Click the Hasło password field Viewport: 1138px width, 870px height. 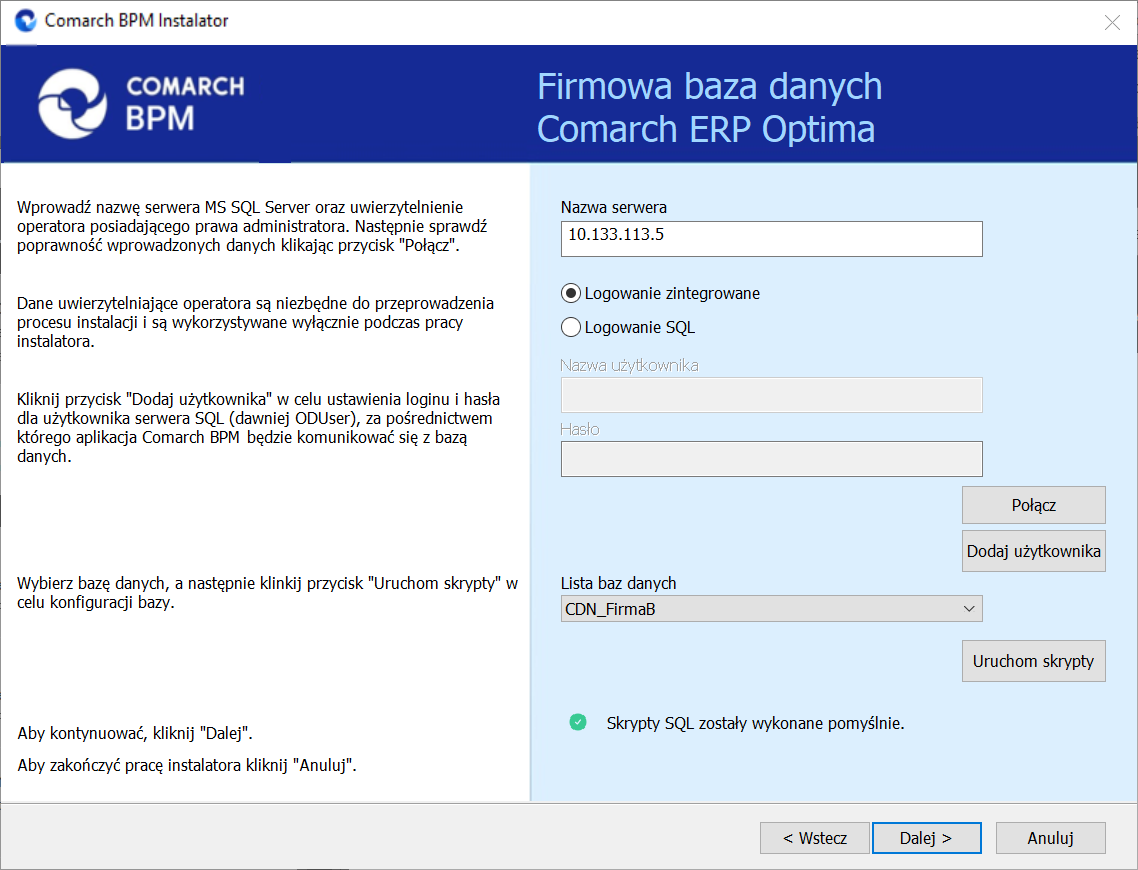[771, 459]
